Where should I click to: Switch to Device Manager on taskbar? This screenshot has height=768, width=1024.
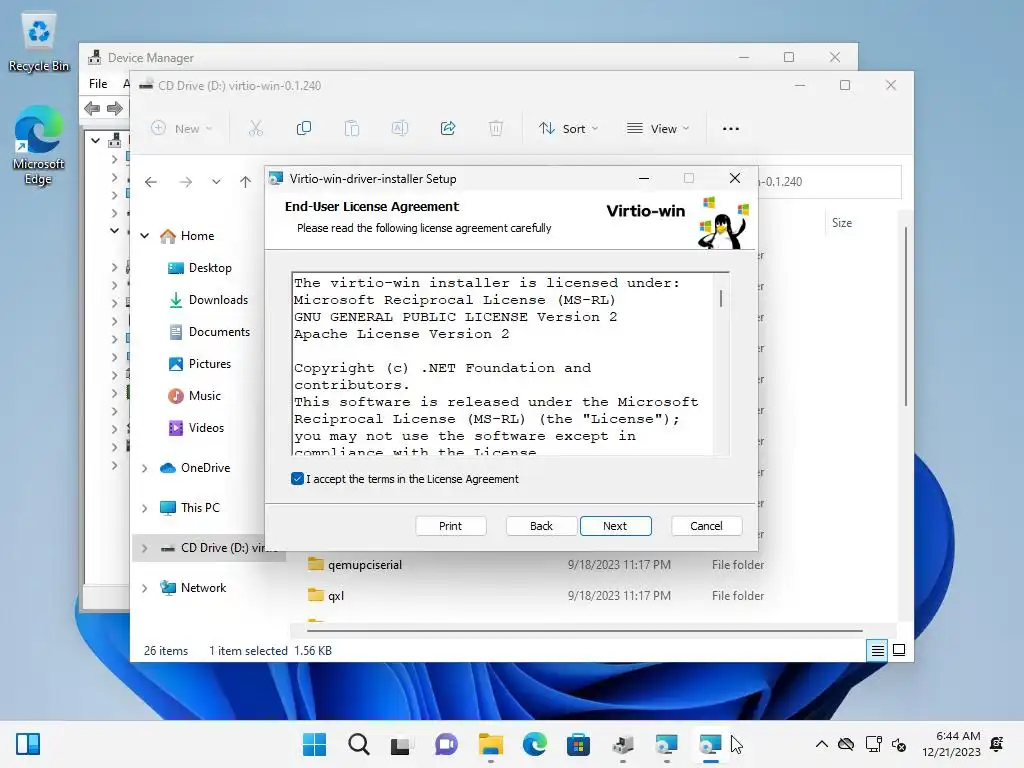622,744
